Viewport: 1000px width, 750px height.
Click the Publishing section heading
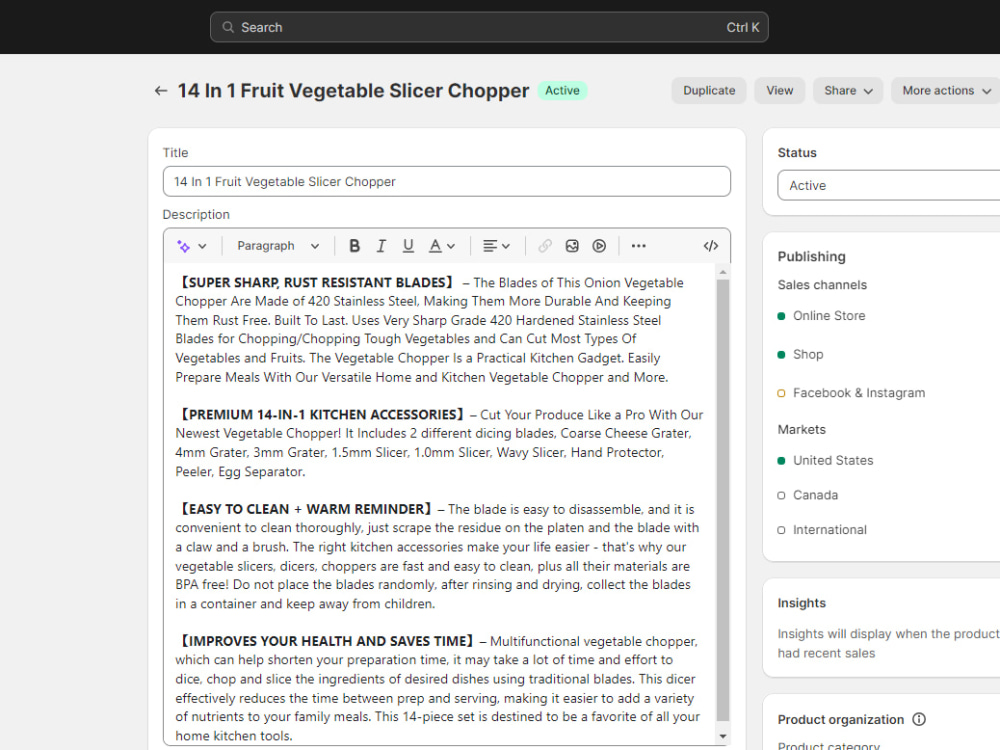(811, 256)
